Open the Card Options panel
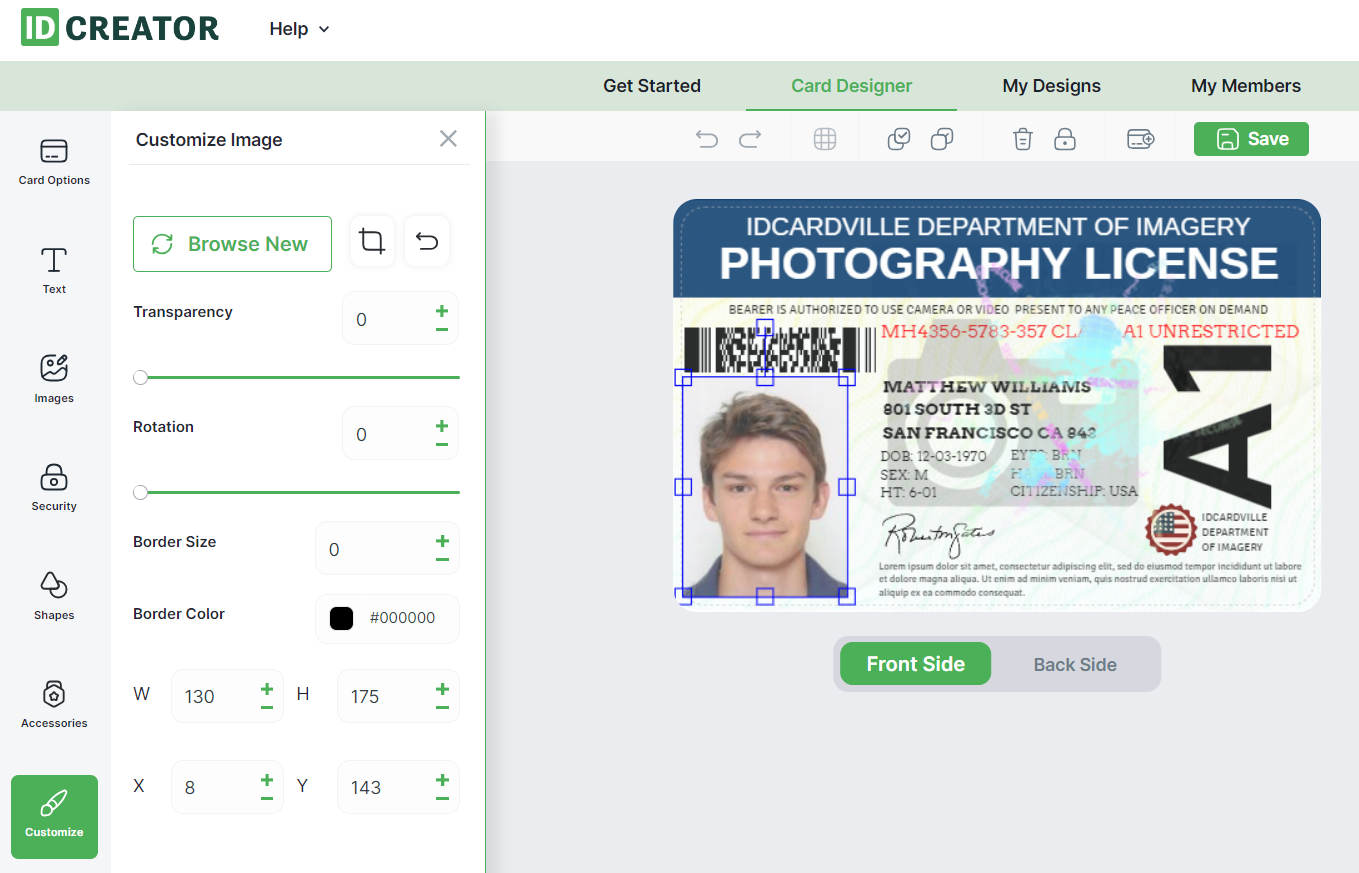The width and height of the screenshot is (1359, 873). pos(54,162)
